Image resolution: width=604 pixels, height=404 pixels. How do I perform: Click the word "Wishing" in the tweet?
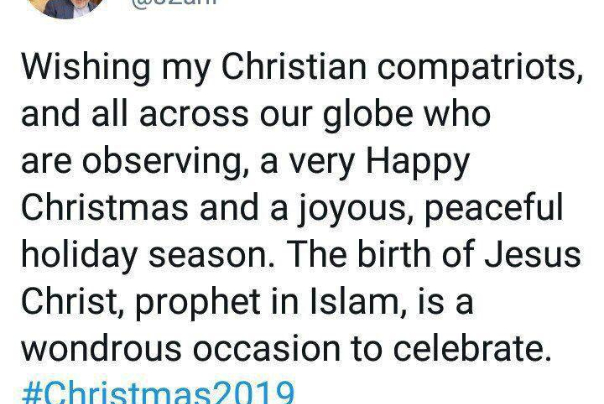86,69
